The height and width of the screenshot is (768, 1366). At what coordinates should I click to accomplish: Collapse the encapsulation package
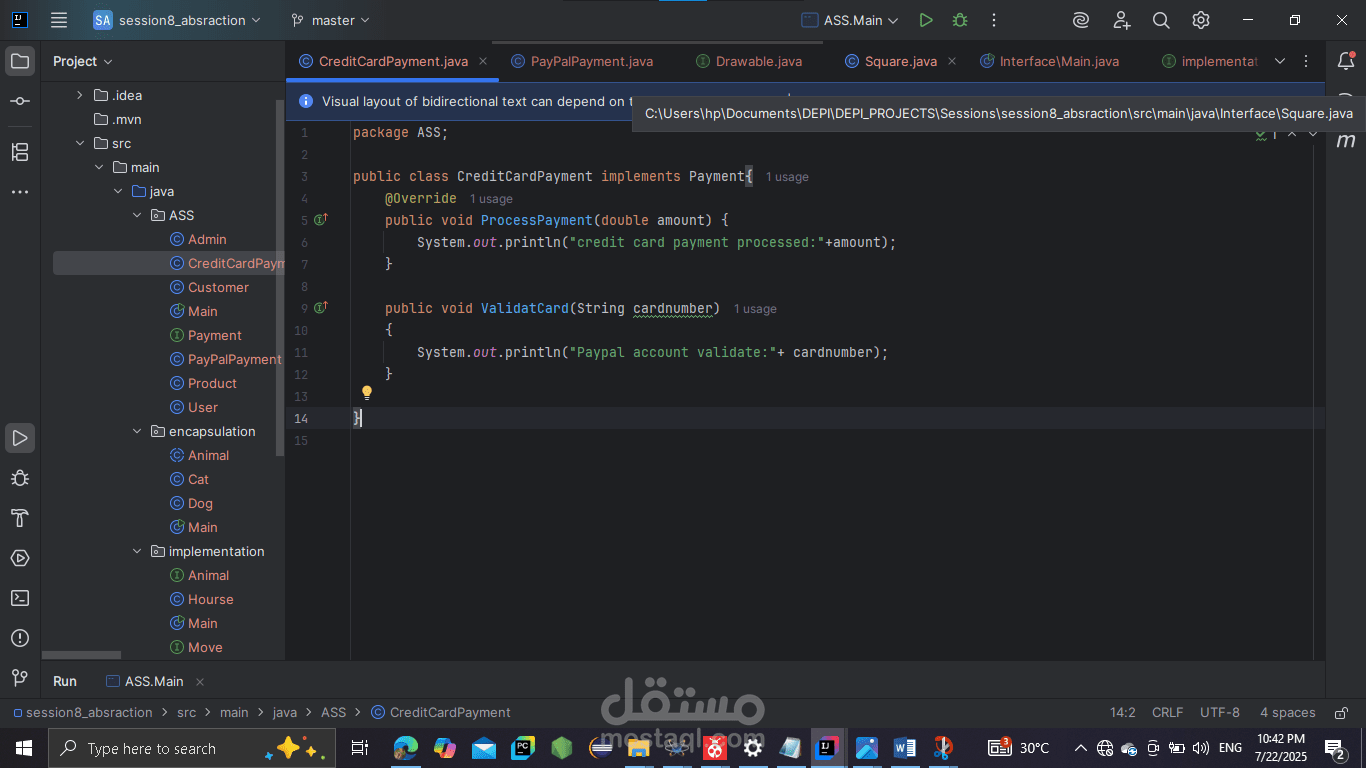coord(138,432)
